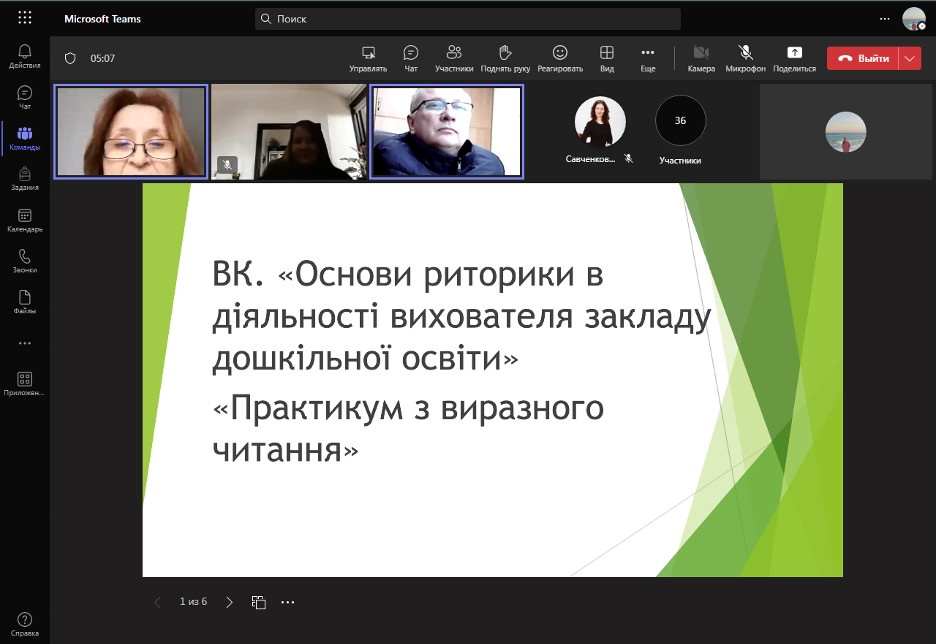The image size is (936, 644).
Task: Share screen with Поделиться
Action: click(794, 53)
